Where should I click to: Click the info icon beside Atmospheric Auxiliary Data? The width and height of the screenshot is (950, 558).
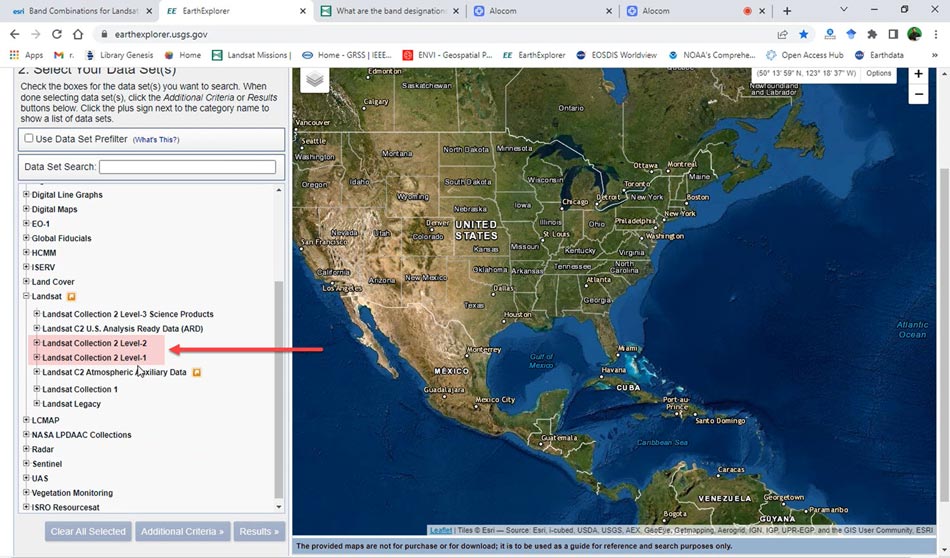[x=196, y=372]
